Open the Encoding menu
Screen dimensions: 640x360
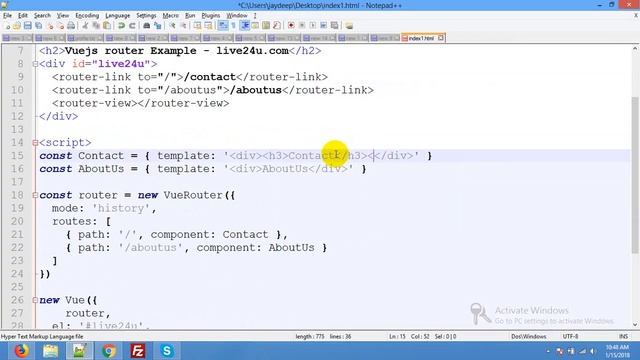point(87,16)
